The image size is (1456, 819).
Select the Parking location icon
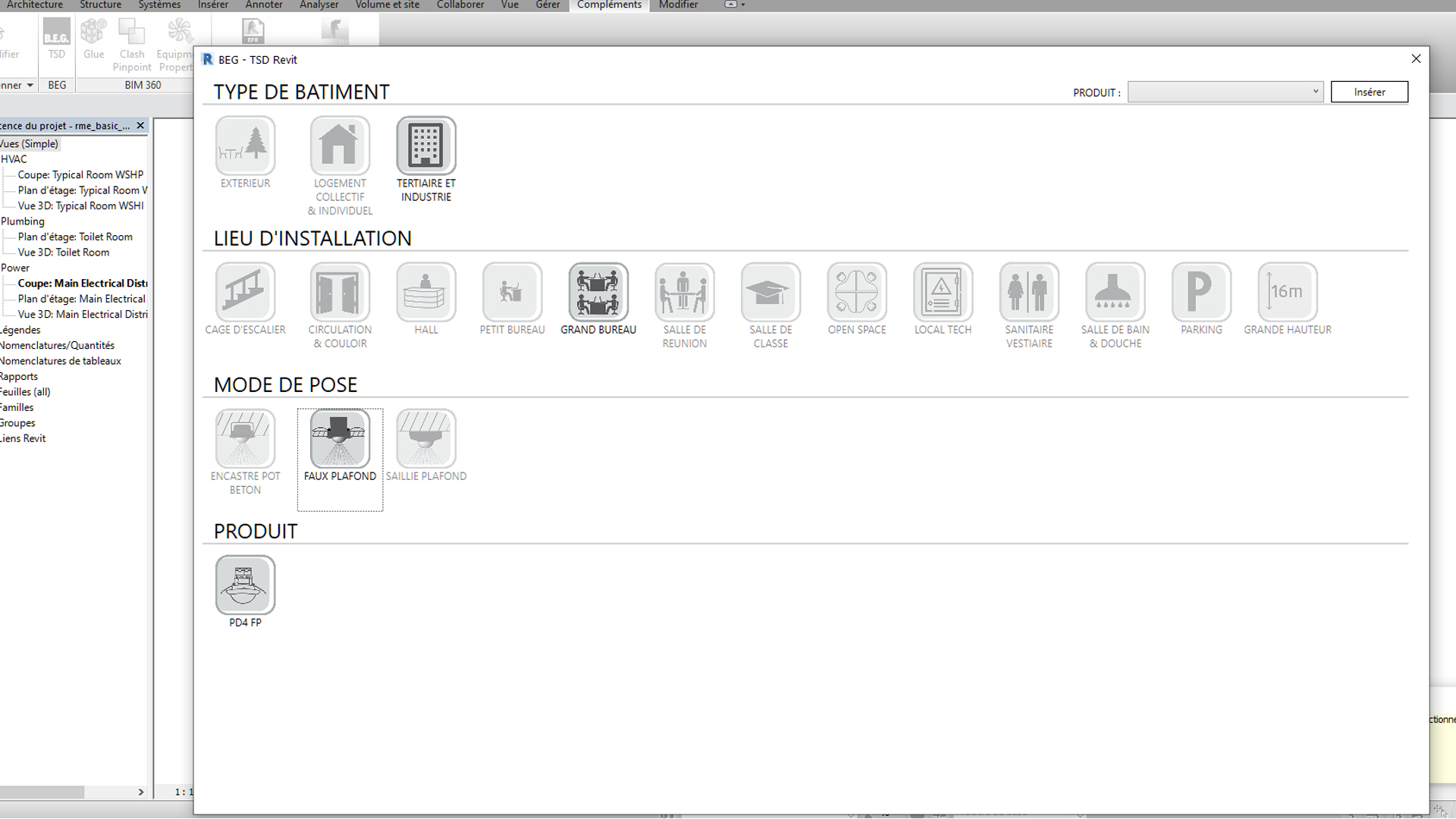point(1201,292)
